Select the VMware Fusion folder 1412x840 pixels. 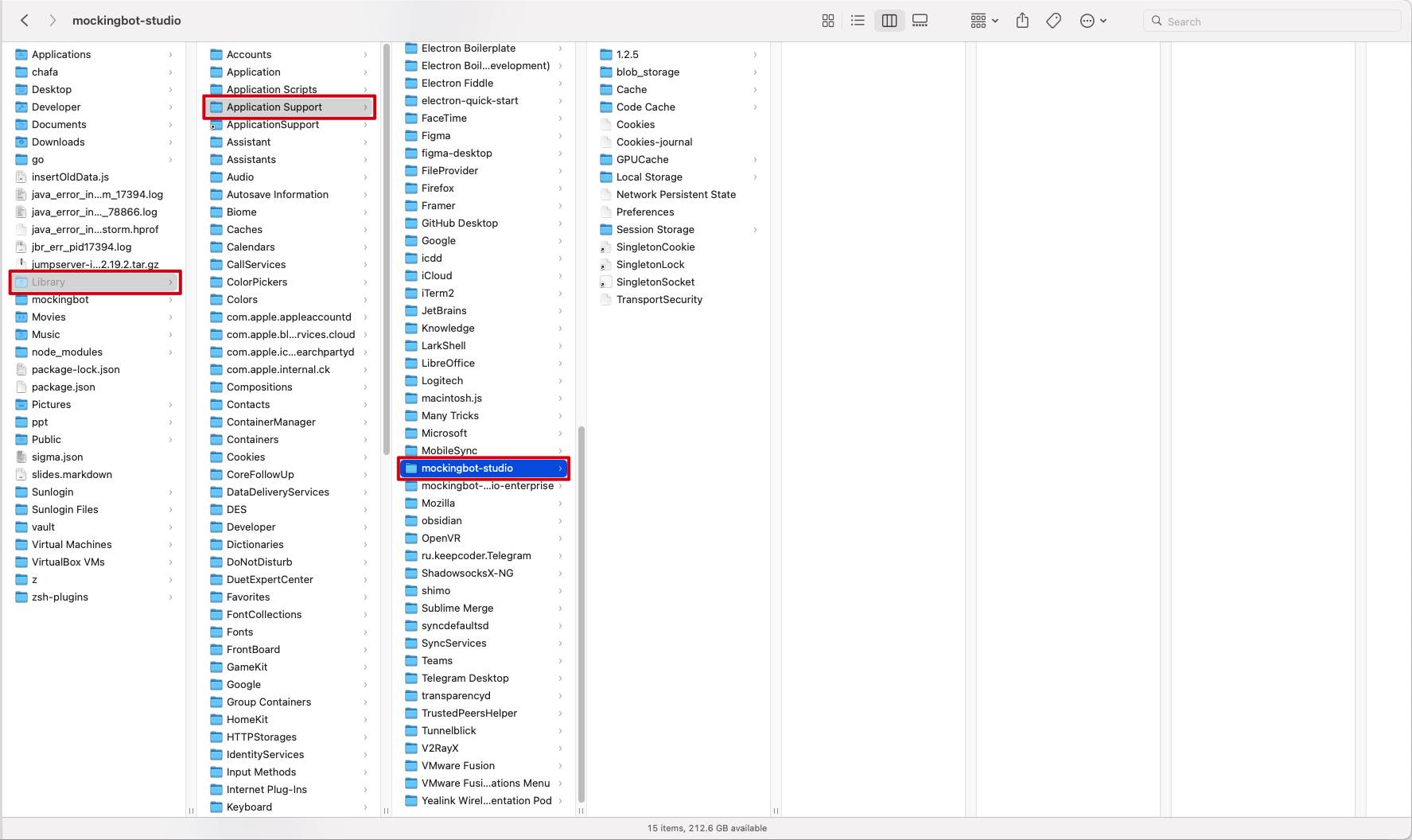coord(484,765)
